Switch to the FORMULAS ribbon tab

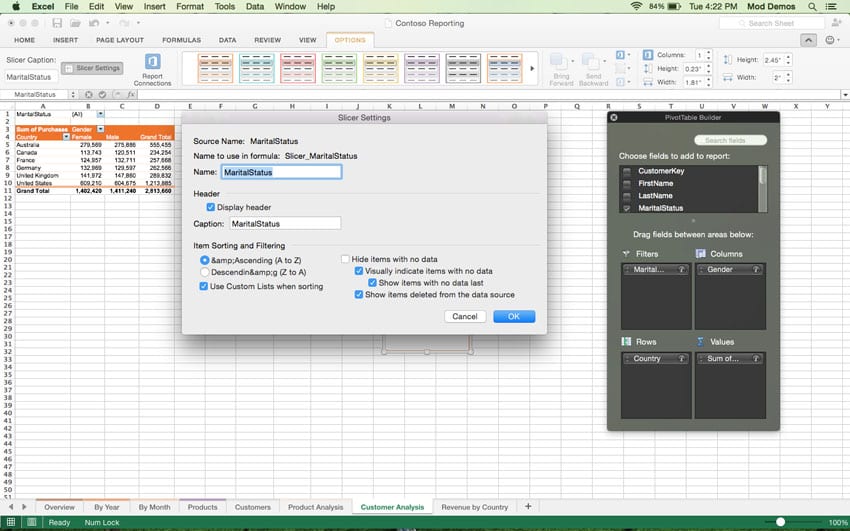point(181,40)
